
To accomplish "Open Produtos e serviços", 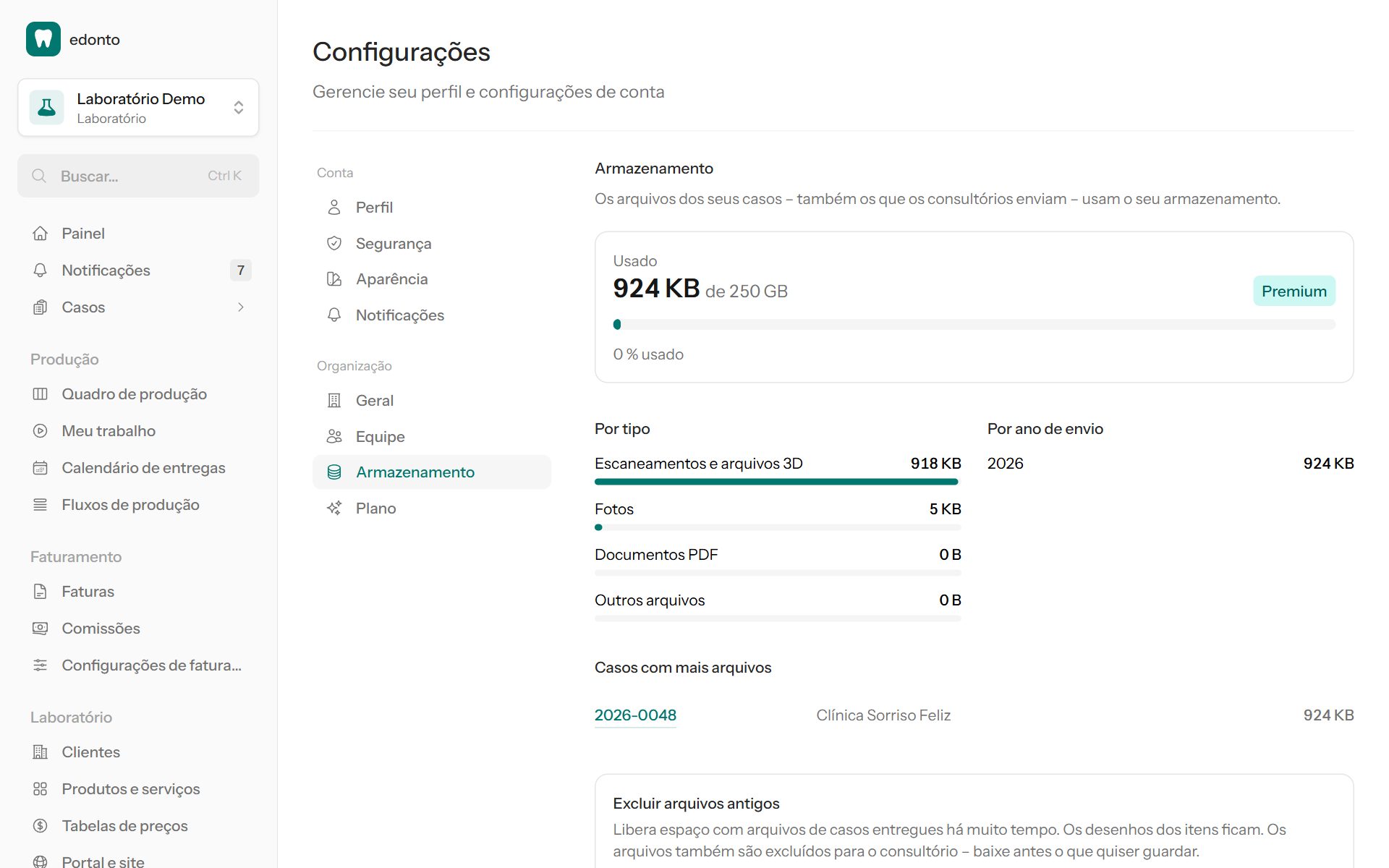I will [138, 789].
